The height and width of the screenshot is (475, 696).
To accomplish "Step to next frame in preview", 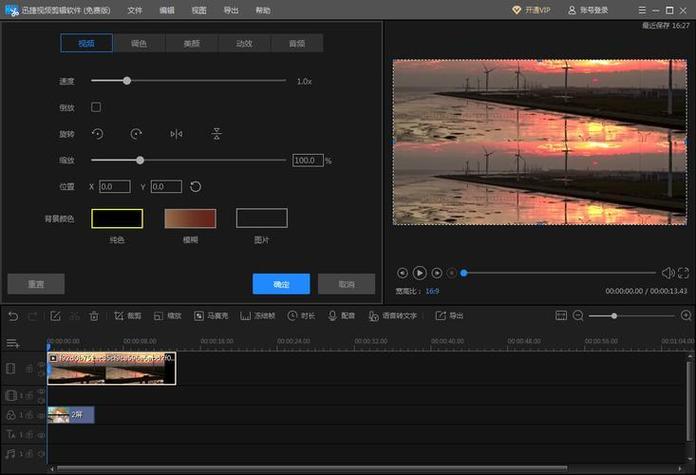I will pos(437,273).
